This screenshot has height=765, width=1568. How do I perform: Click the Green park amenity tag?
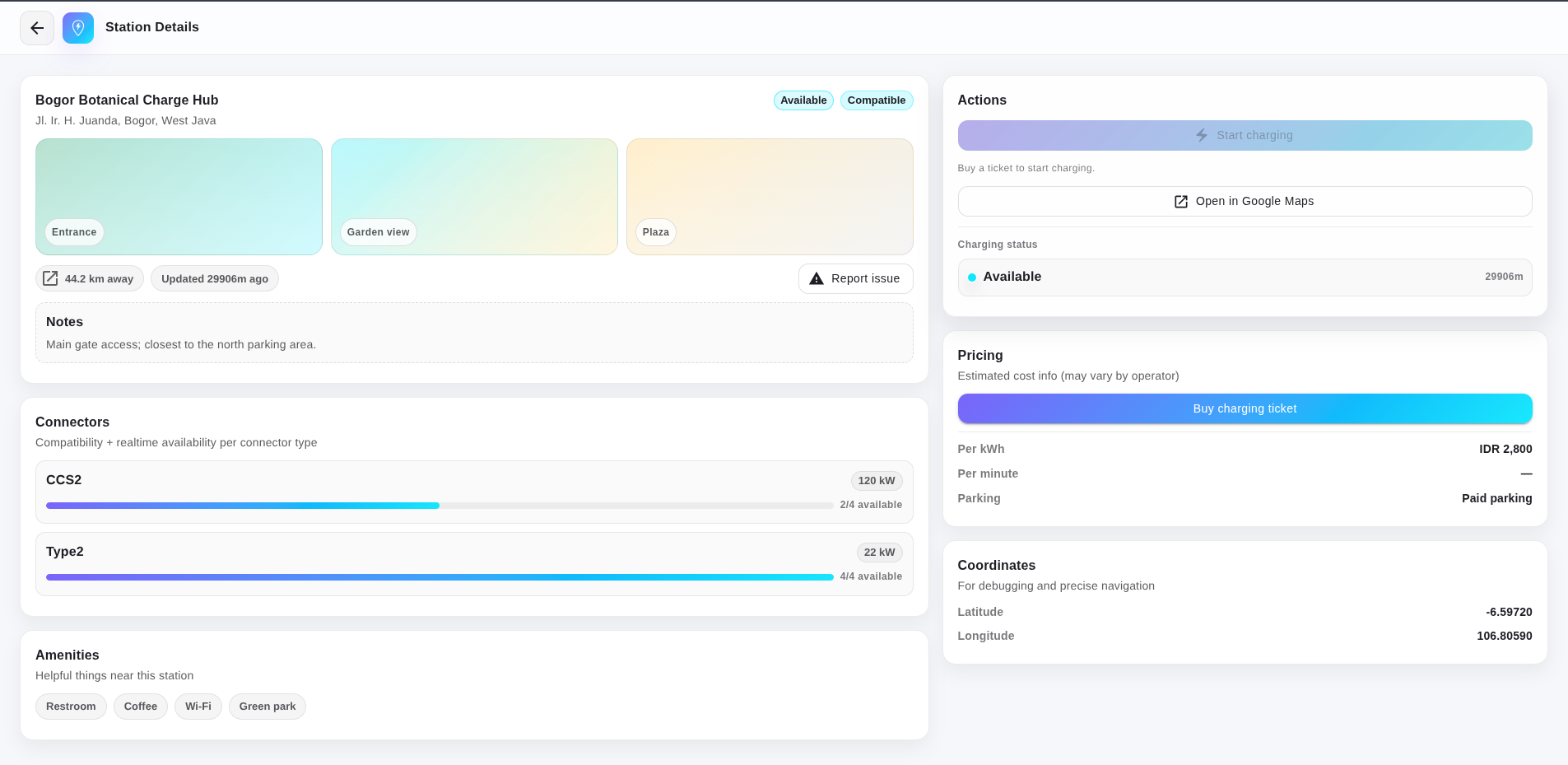(x=268, y=707)
